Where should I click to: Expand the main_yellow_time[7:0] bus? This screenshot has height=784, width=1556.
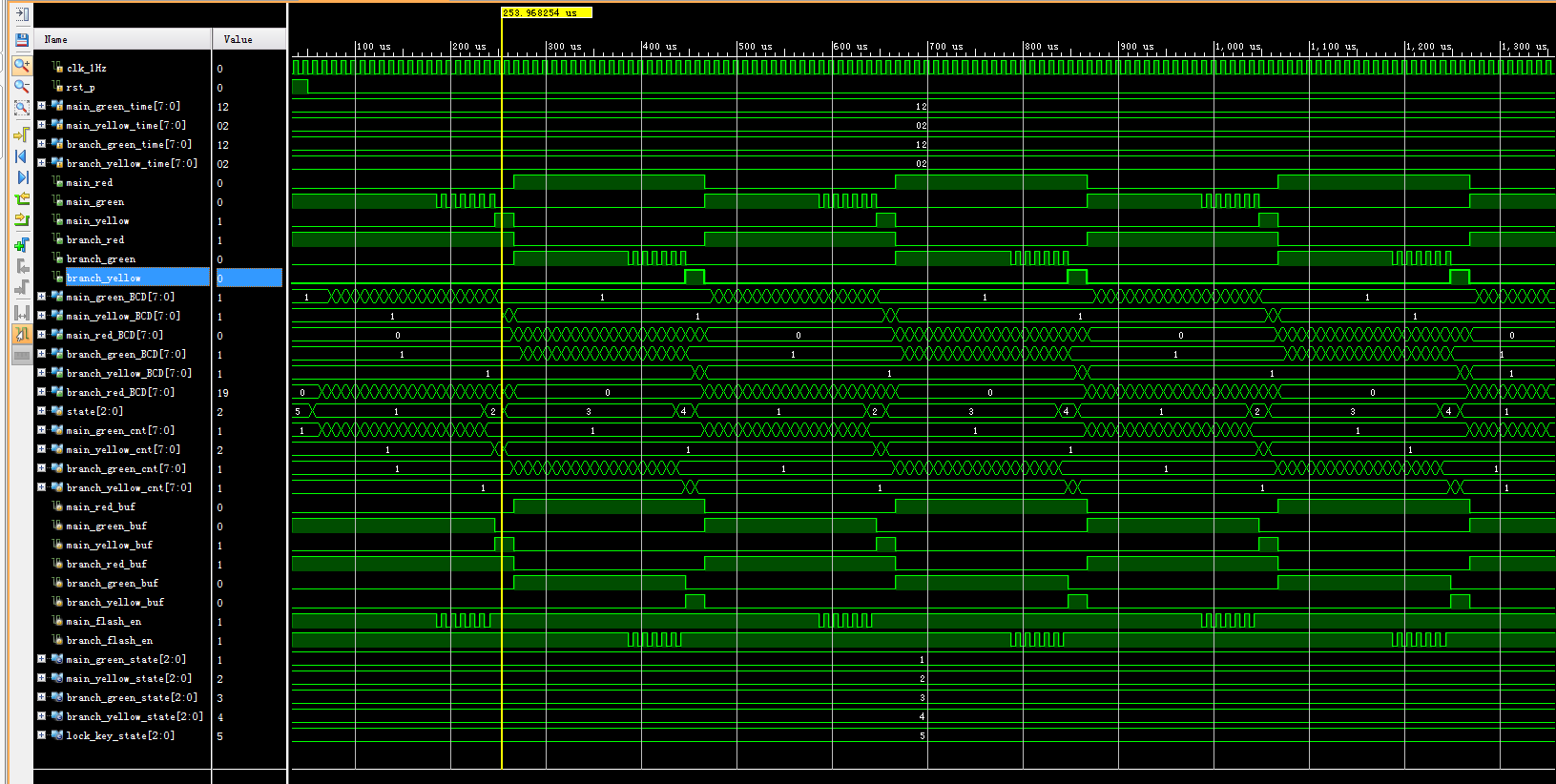pyautogui.click(x=41, y=125)
